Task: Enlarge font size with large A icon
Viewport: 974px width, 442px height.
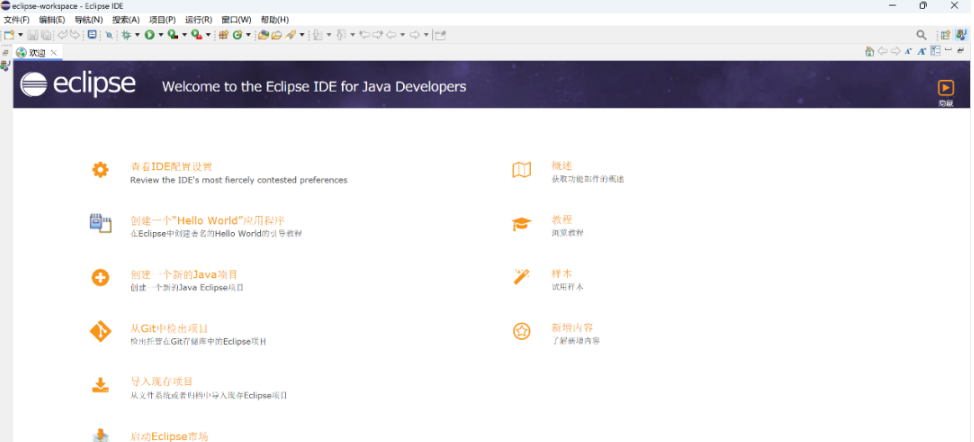Action: pos(922,52)
